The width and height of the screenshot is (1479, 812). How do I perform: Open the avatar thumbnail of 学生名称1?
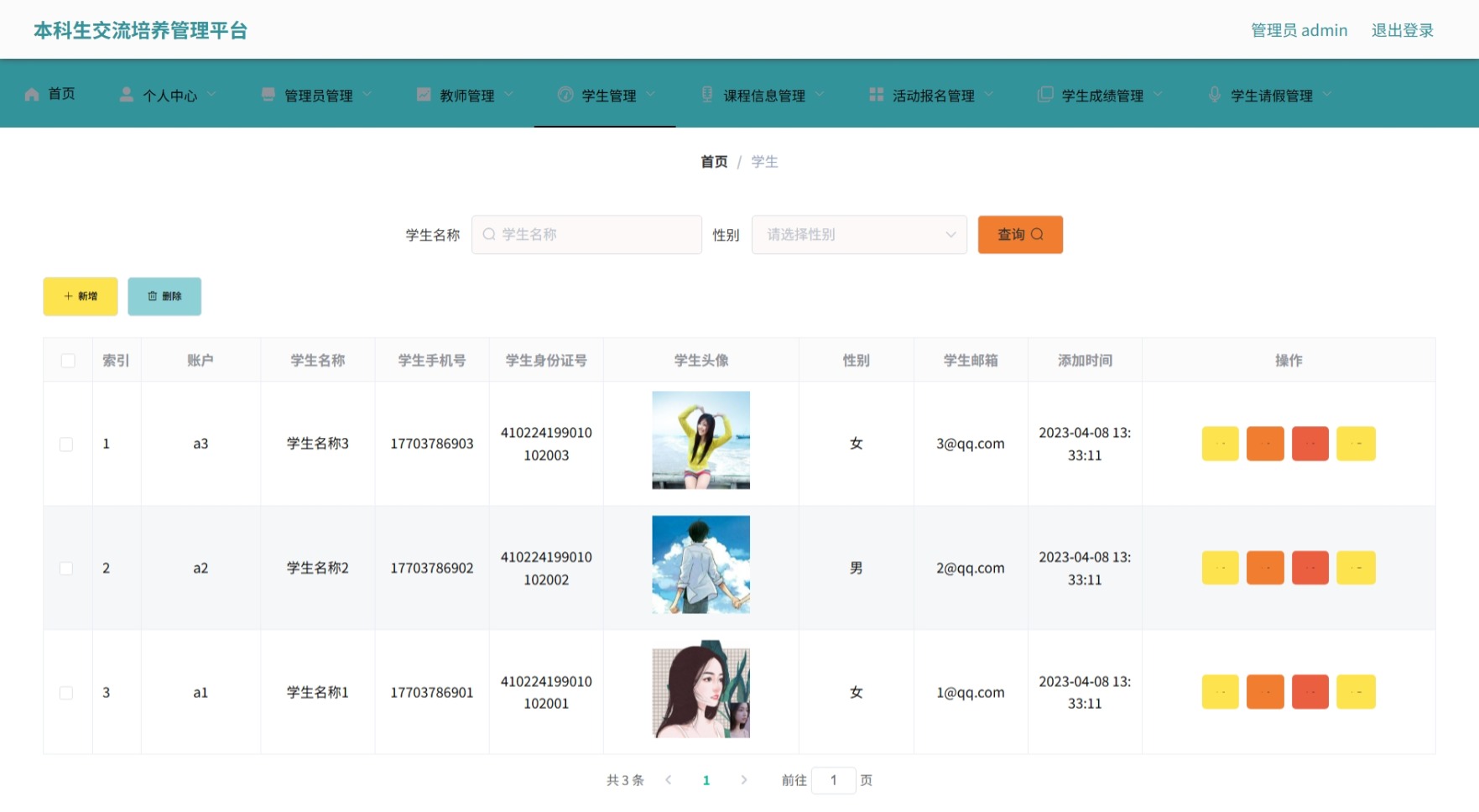(x=700, y=689)
